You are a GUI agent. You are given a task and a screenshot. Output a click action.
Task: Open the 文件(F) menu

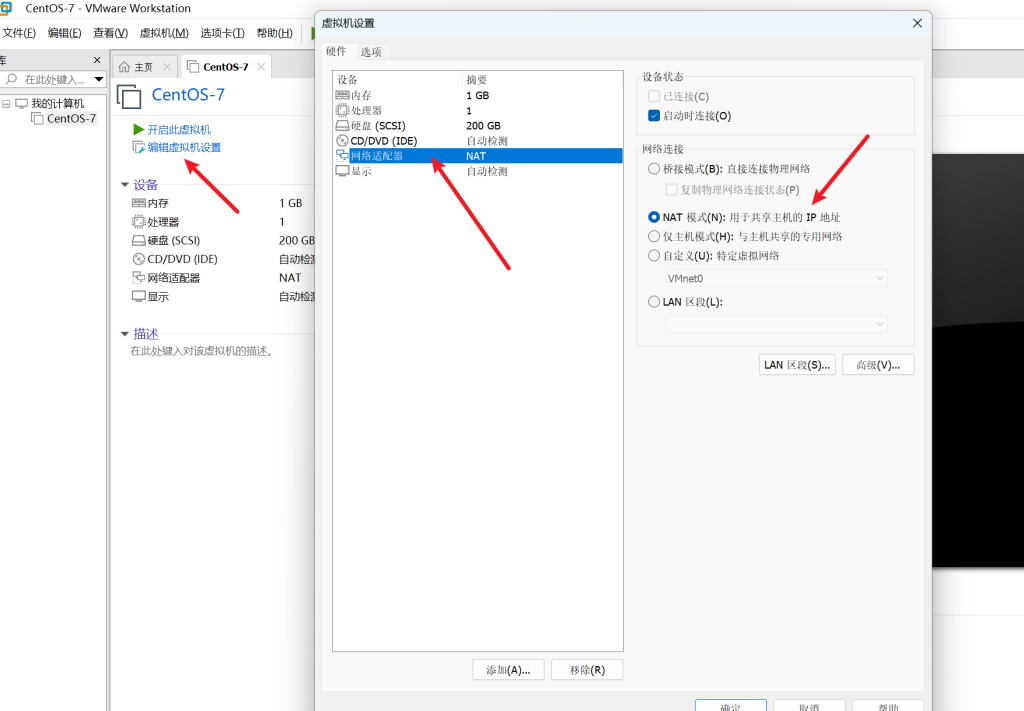(x=19, y=33)
